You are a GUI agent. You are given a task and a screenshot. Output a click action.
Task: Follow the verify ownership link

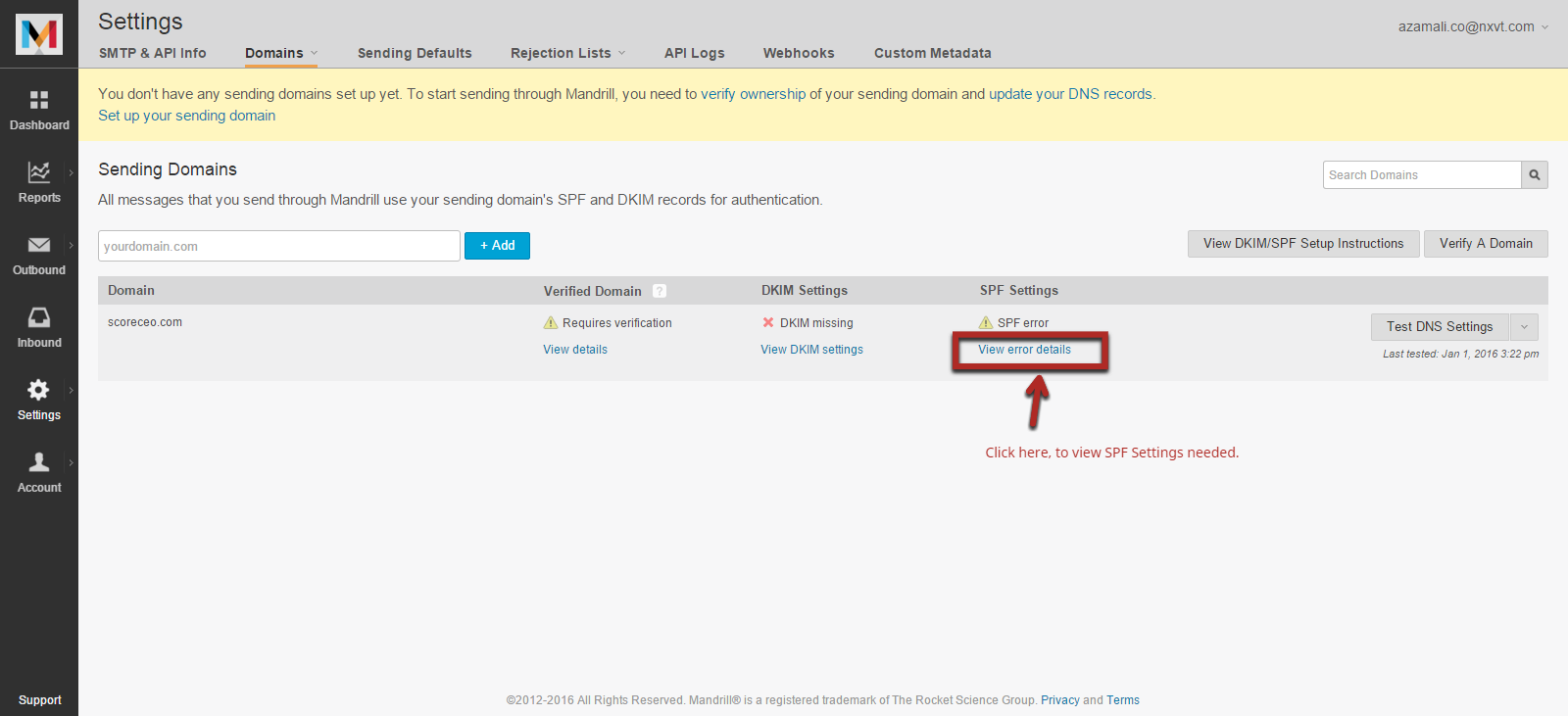tap(753, 94)
